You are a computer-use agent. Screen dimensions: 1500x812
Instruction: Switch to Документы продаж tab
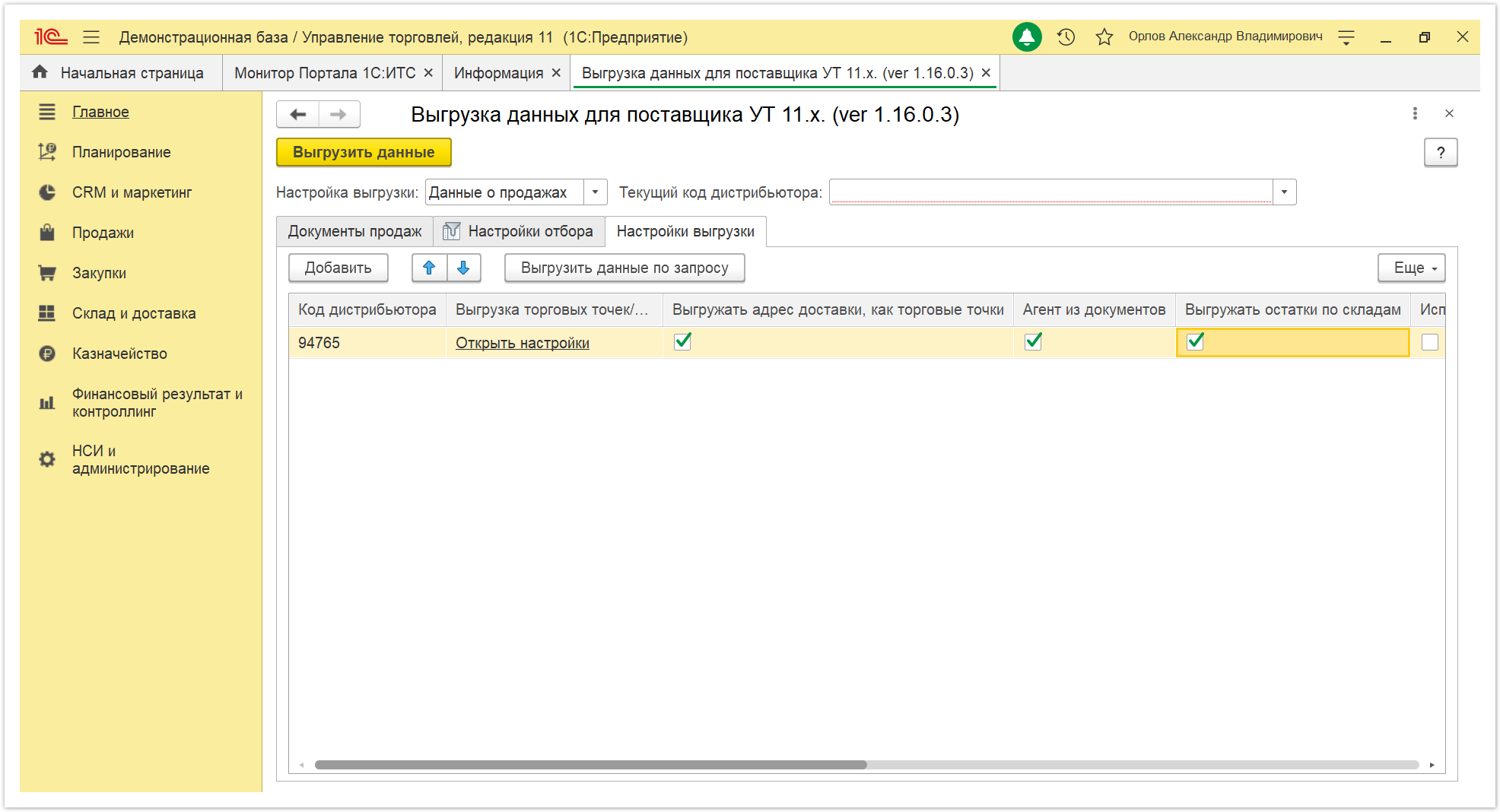click(354, 231)
